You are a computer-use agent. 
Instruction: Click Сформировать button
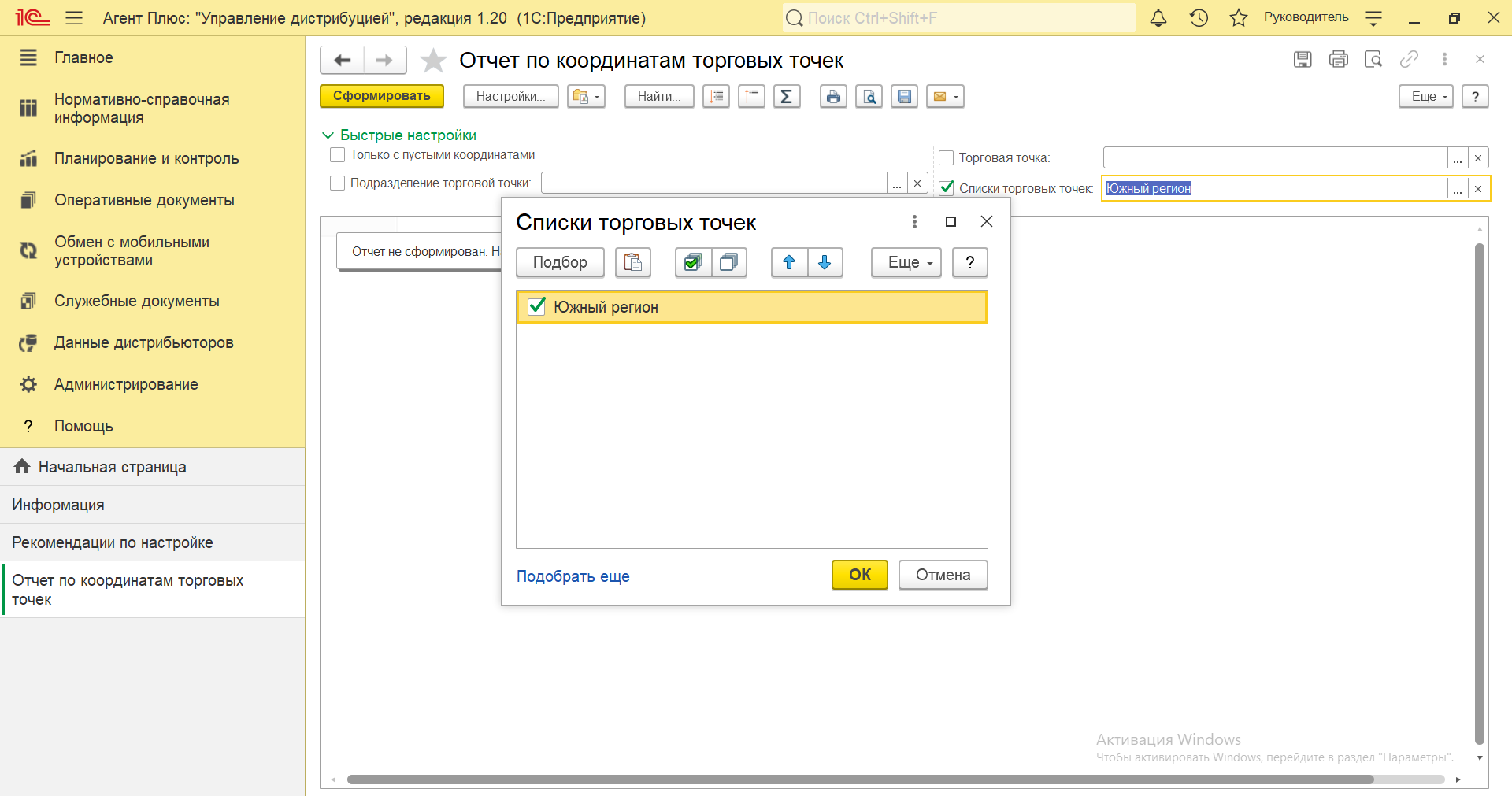point(382,96)
